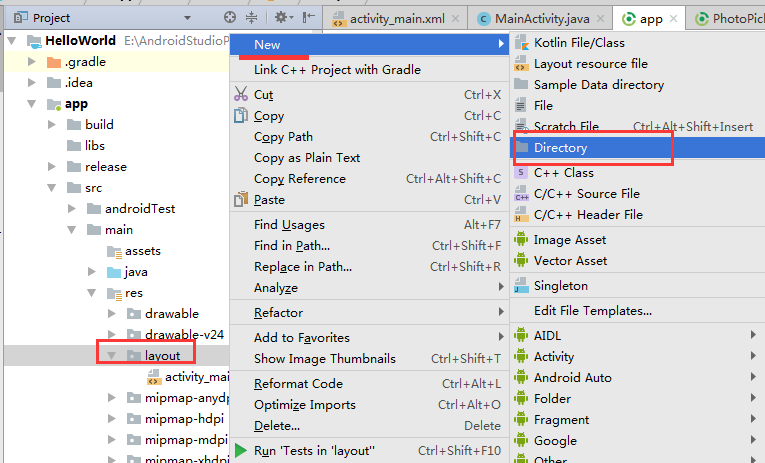The image size is (765, 463).
Task: Click the locate/scroll from source target icon
Action: click(230, 18)
